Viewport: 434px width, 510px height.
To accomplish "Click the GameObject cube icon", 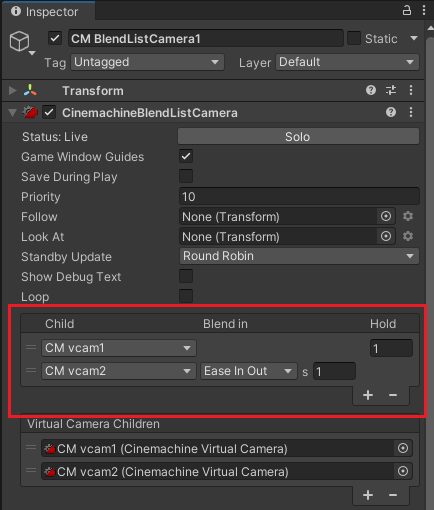I will (19, 41).
